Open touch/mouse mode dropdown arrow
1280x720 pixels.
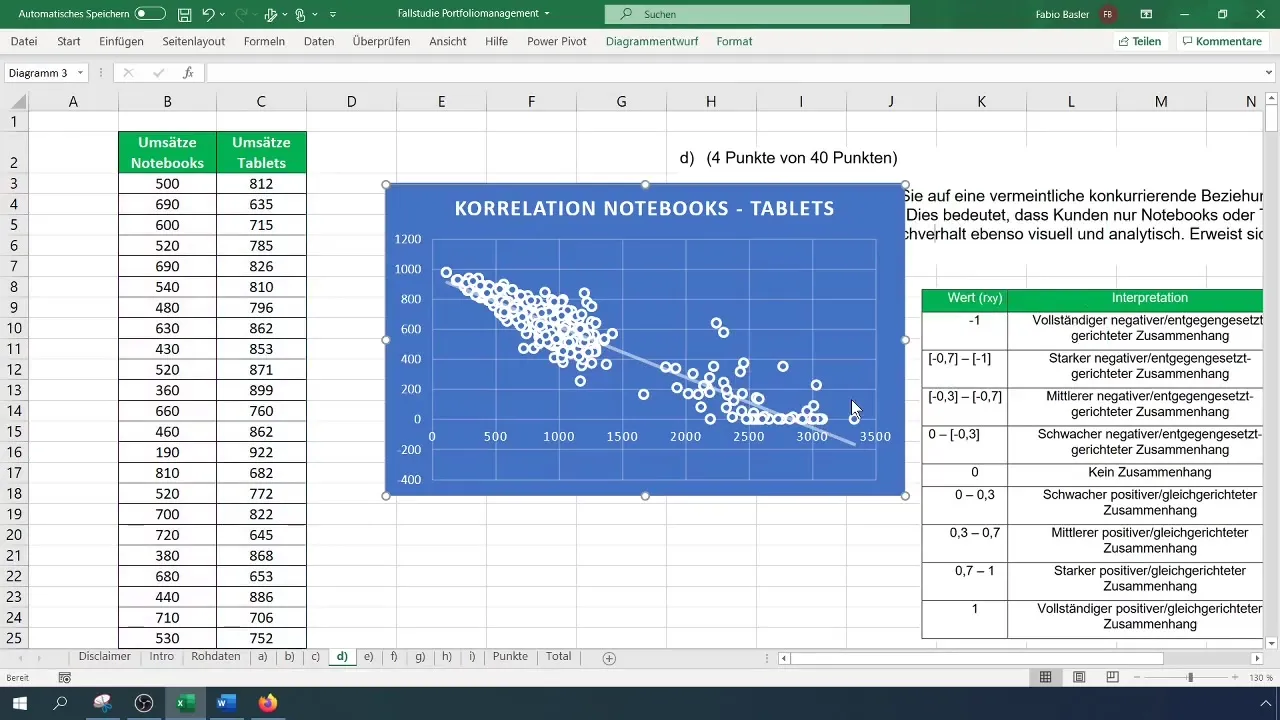[x=314, y=15]
